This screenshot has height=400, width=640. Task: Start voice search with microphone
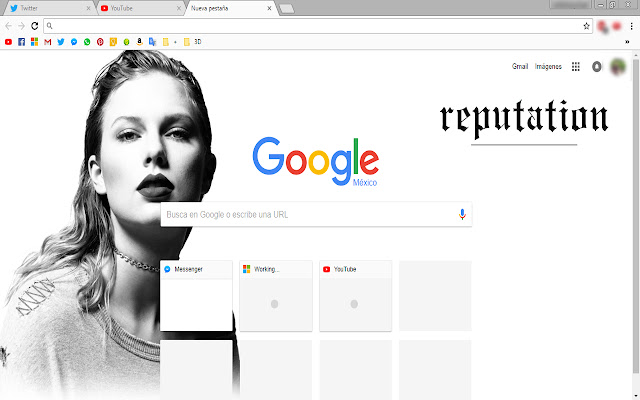pyautogui.click(x=462, y=214)
